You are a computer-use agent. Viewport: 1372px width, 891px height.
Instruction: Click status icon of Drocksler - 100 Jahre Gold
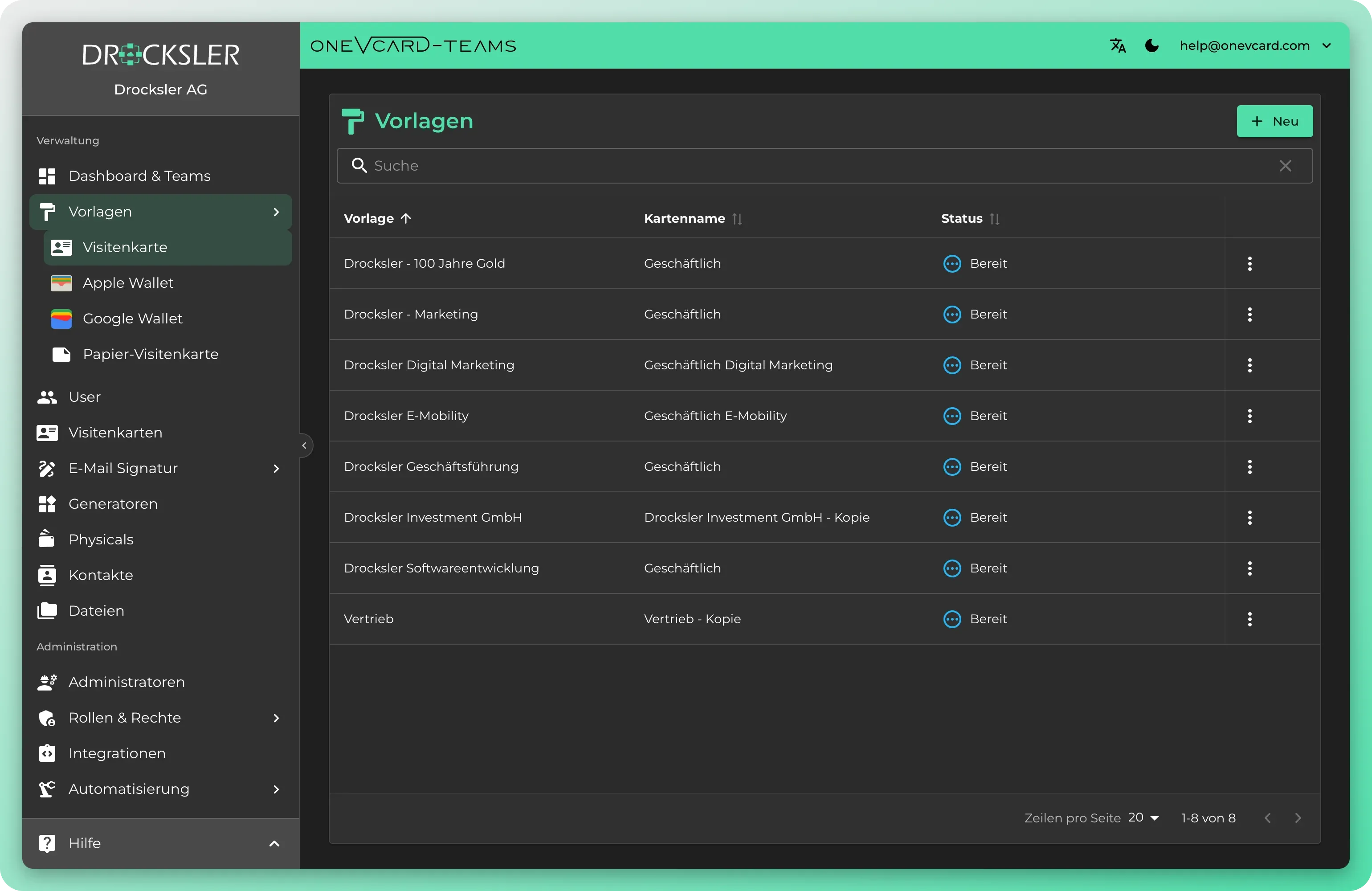click(952, 264)
